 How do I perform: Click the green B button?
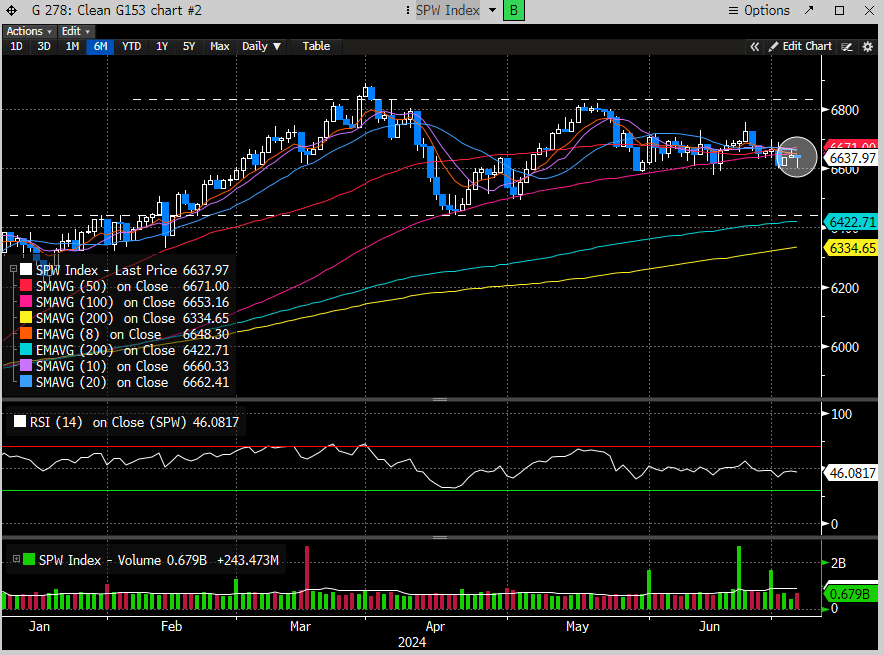513,10
